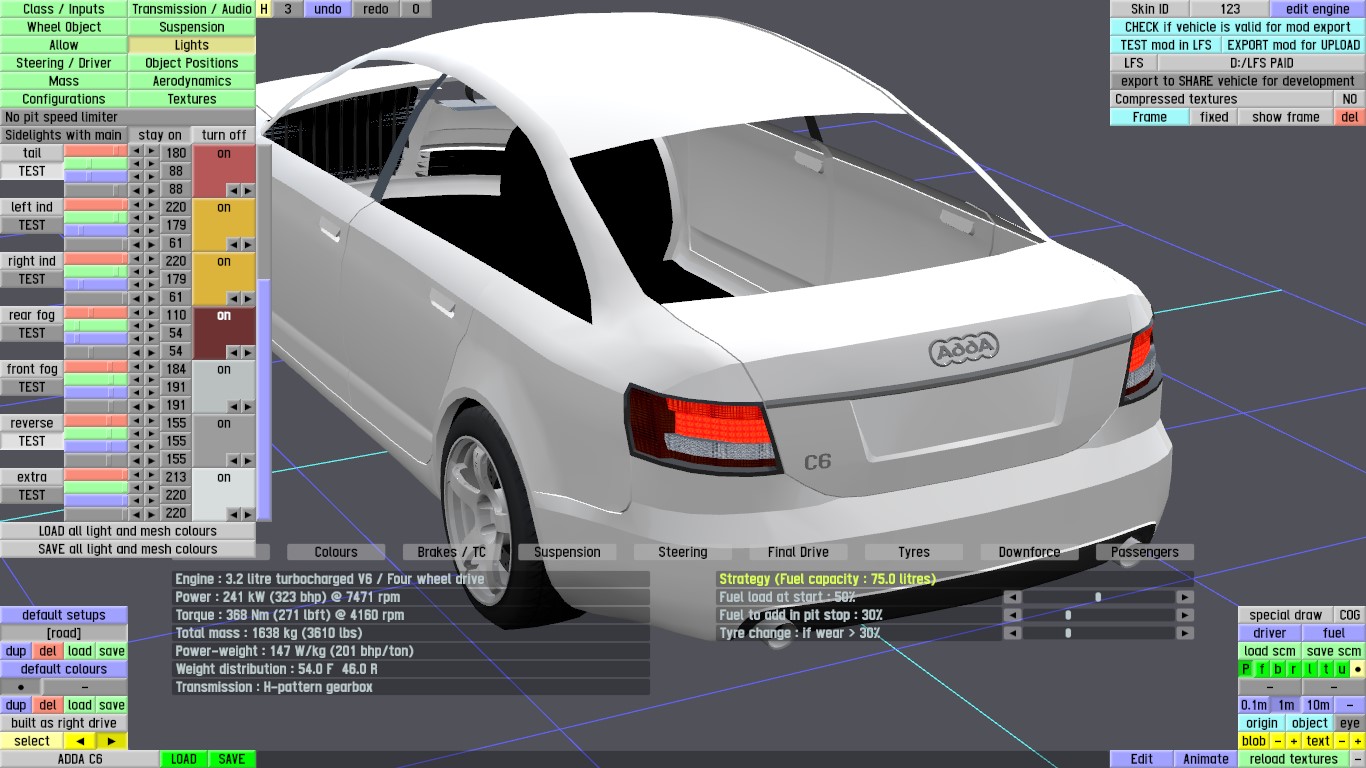Switch to the l left view
1366x768 pixels.
pos(1310,669)
